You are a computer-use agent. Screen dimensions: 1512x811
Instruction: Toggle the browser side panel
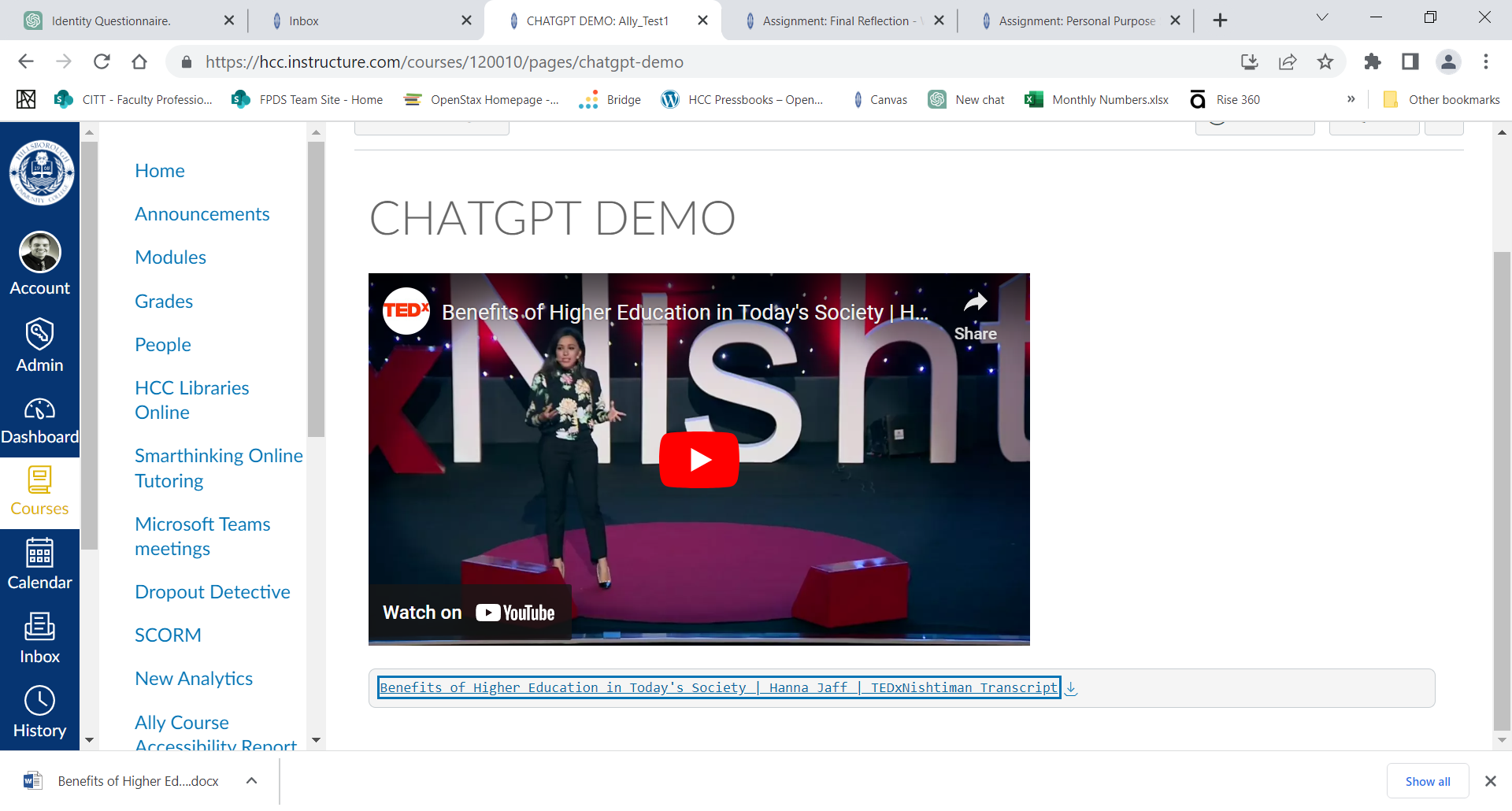coord(1410,62)
